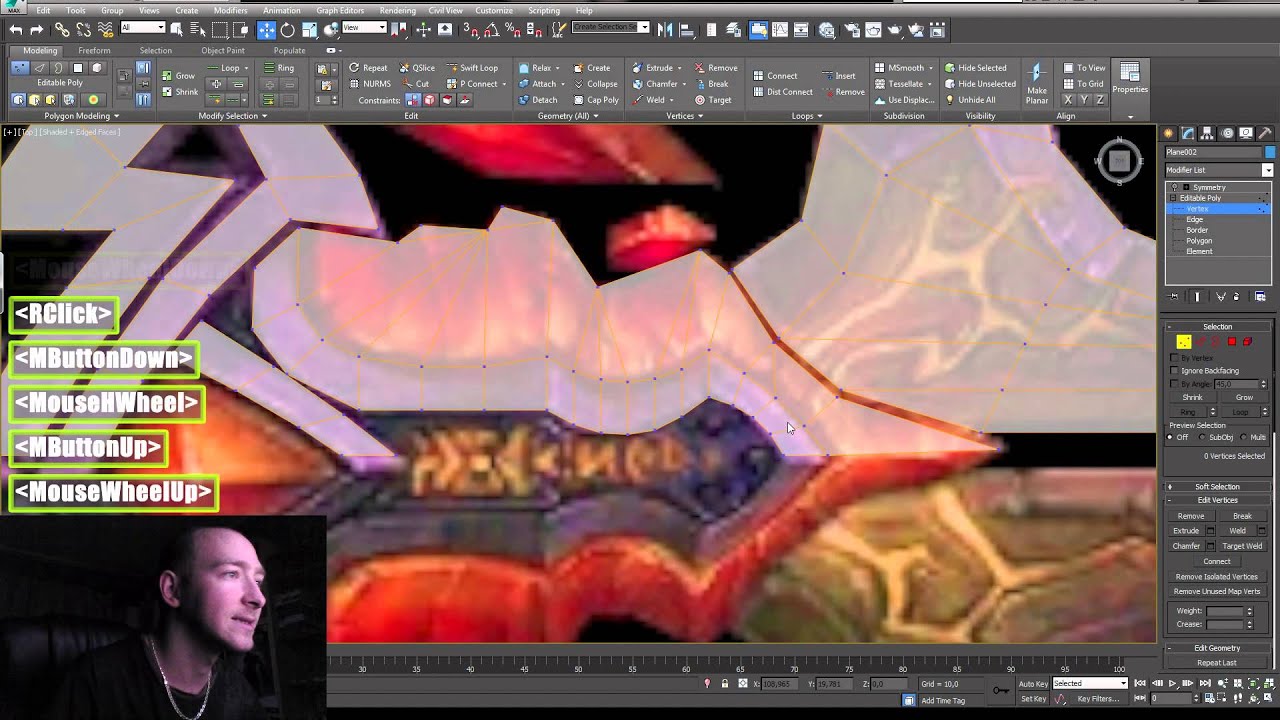The image size is (1280, 720).
Task: Activate the Cut tool
Action: tap(416, 84)
